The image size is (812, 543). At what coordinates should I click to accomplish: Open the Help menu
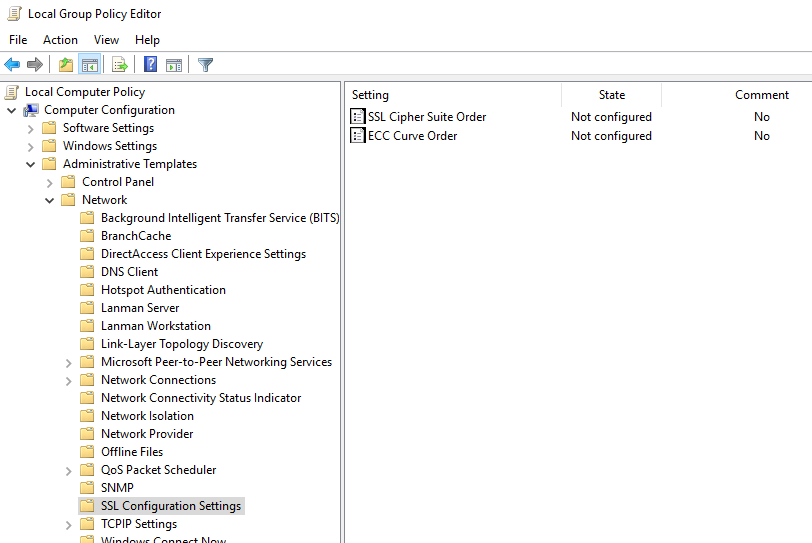point(147,40)
